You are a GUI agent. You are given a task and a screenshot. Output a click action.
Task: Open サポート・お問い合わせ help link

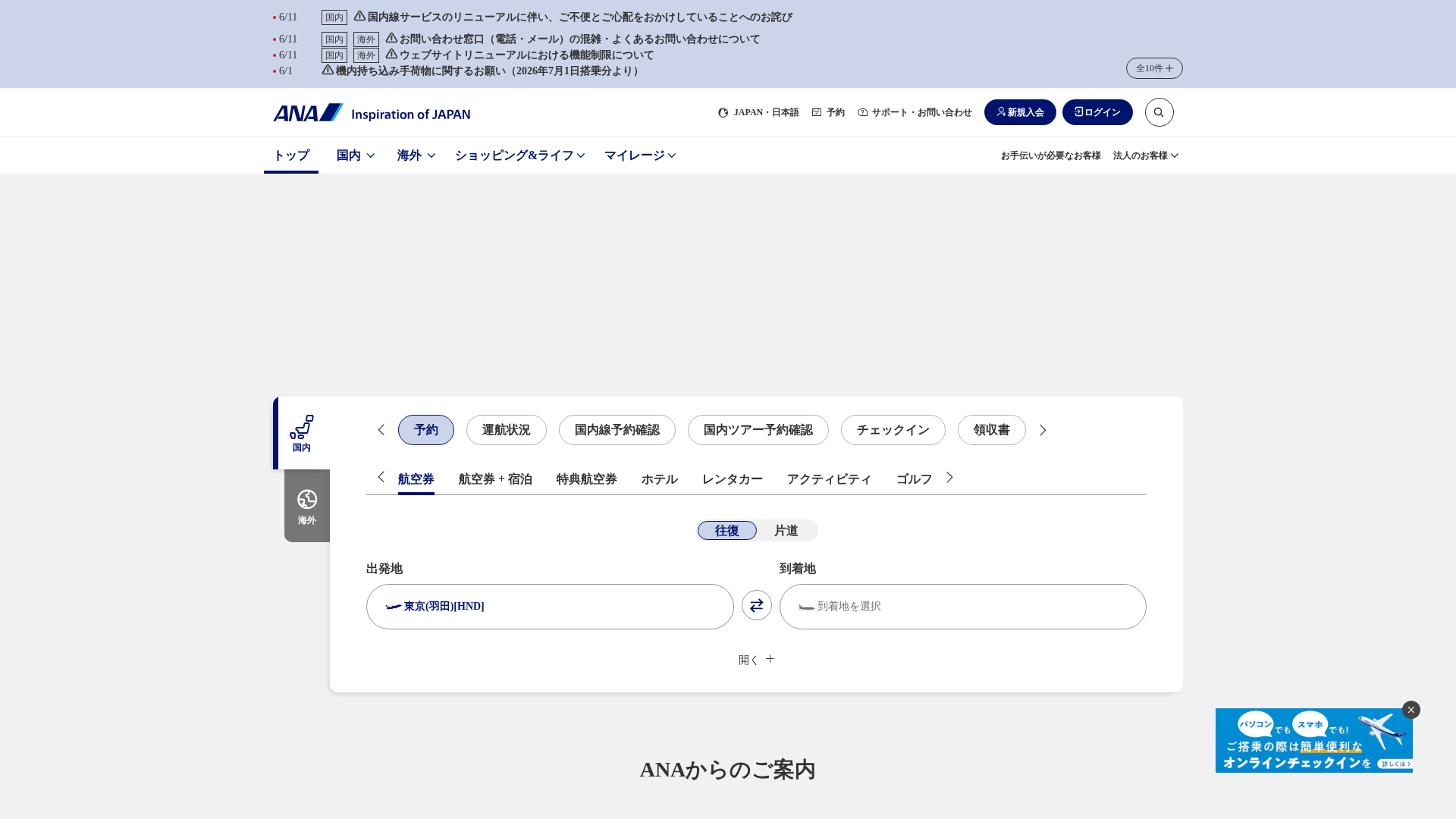915,112
